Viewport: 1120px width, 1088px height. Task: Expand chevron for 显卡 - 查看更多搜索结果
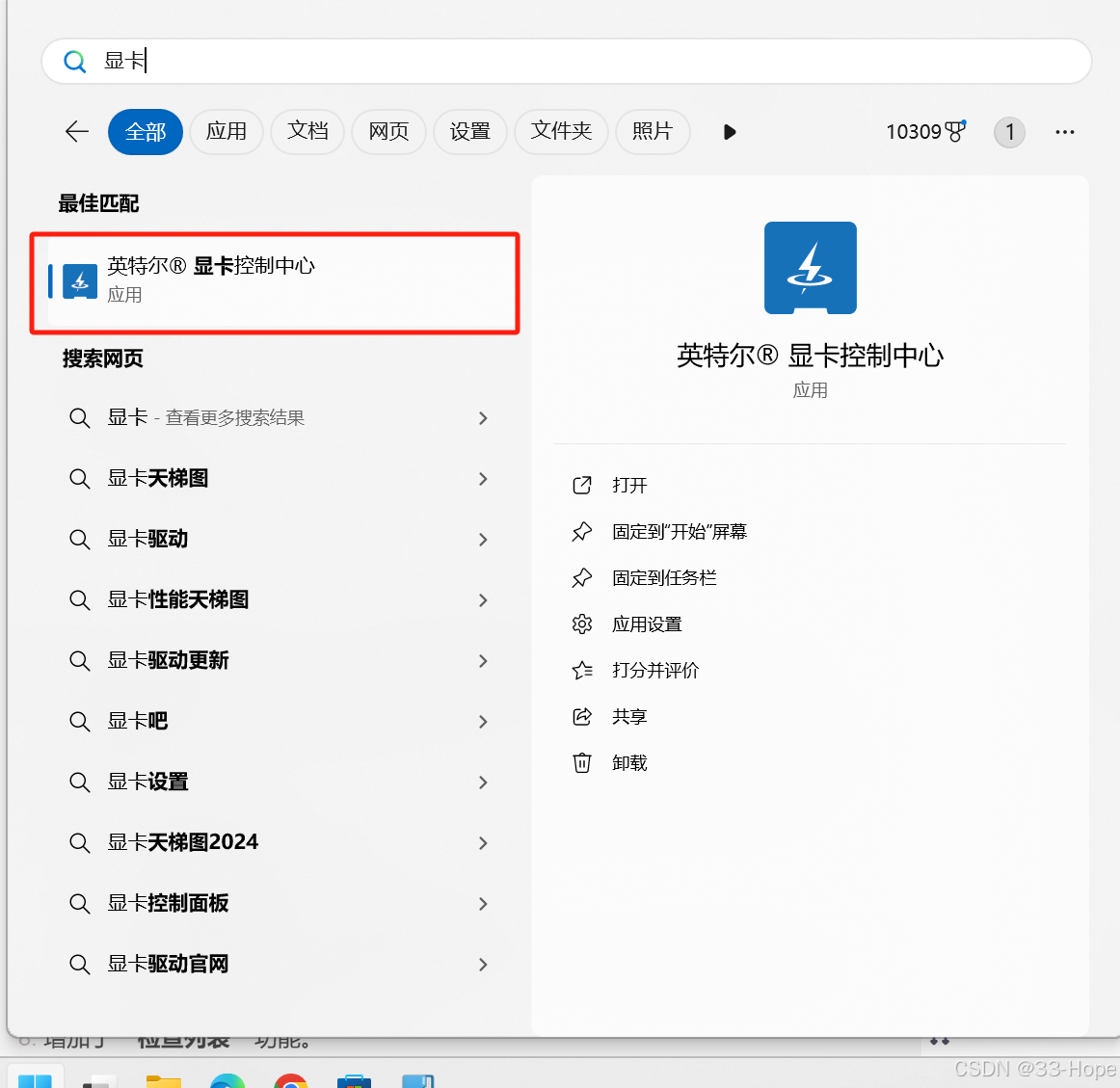click(x=484, y=418)
